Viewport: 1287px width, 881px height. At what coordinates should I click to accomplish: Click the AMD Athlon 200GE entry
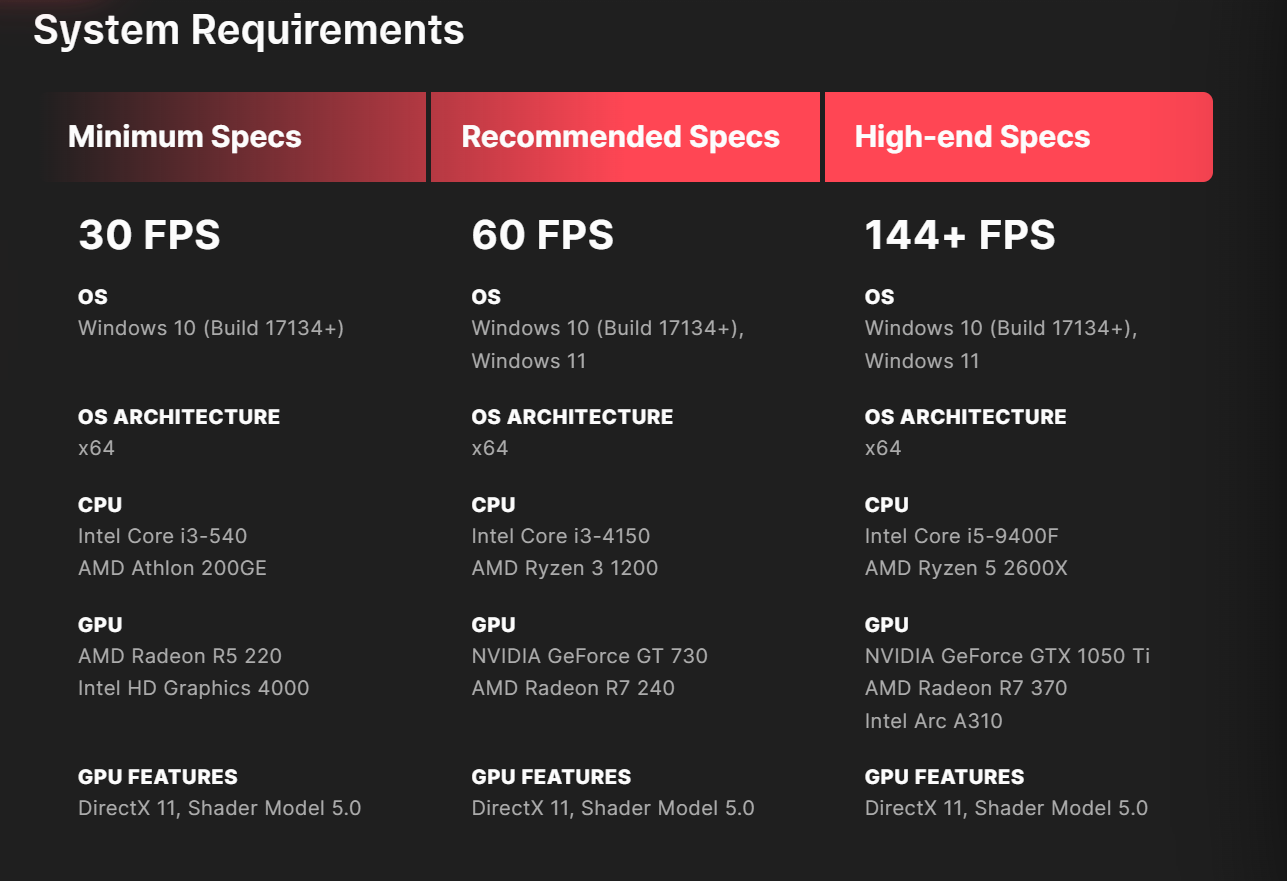[x=172, y=568]
